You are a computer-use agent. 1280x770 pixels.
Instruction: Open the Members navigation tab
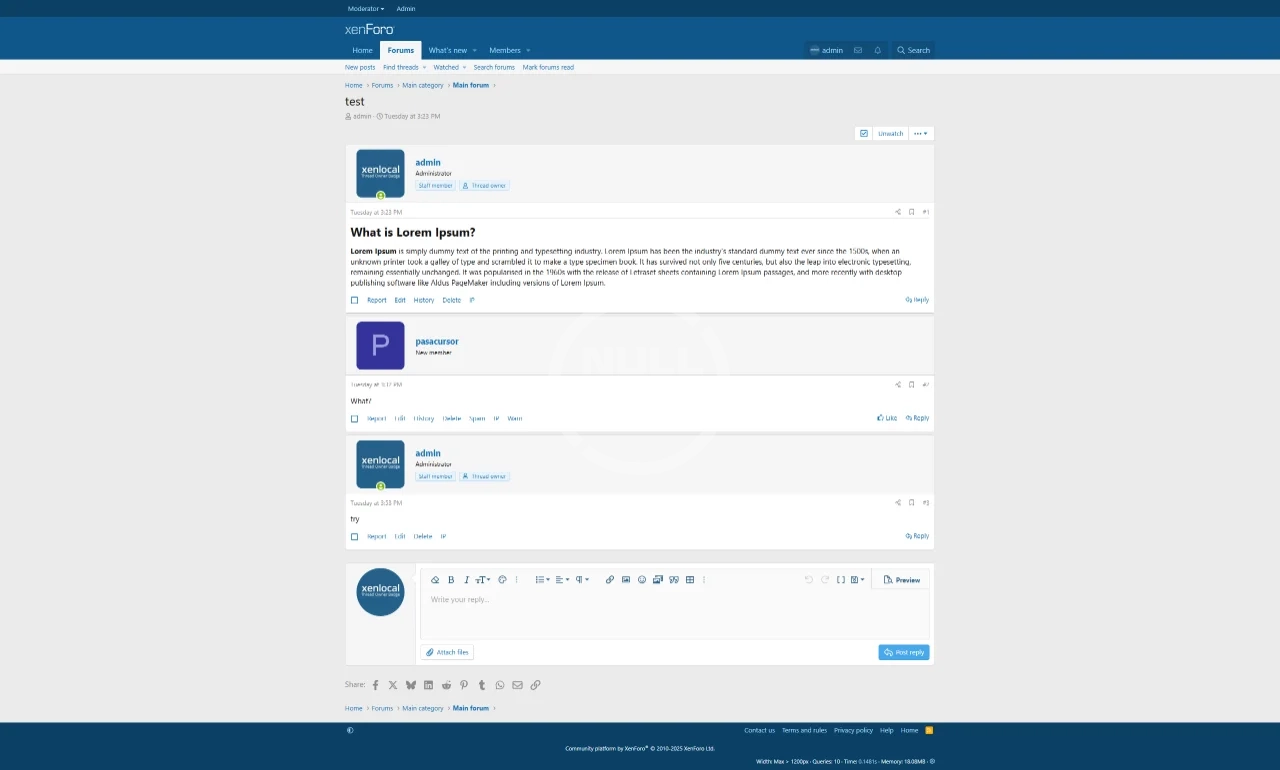click(505, 50)
